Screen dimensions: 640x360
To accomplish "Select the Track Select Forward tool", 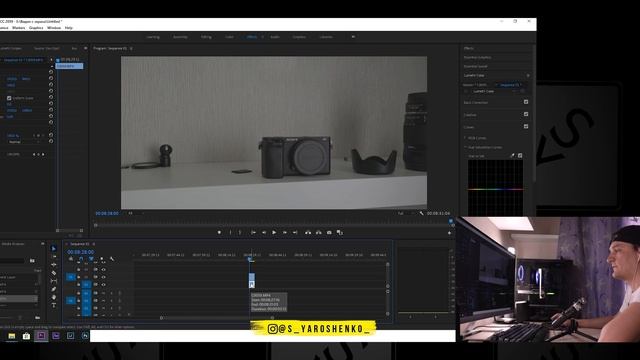I will 53,256.
